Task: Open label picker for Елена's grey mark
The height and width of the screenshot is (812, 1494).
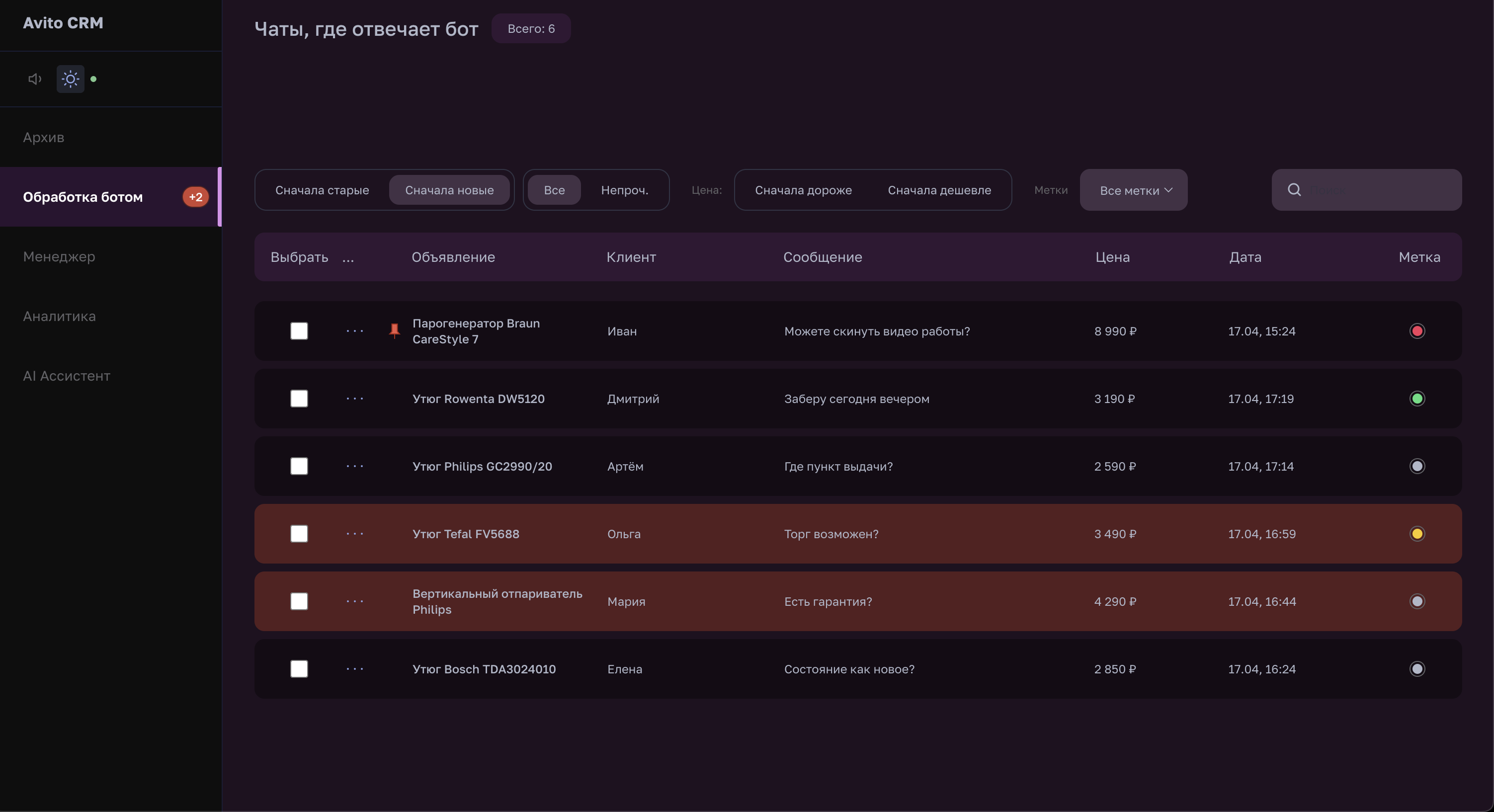Action: point(1417,669)
